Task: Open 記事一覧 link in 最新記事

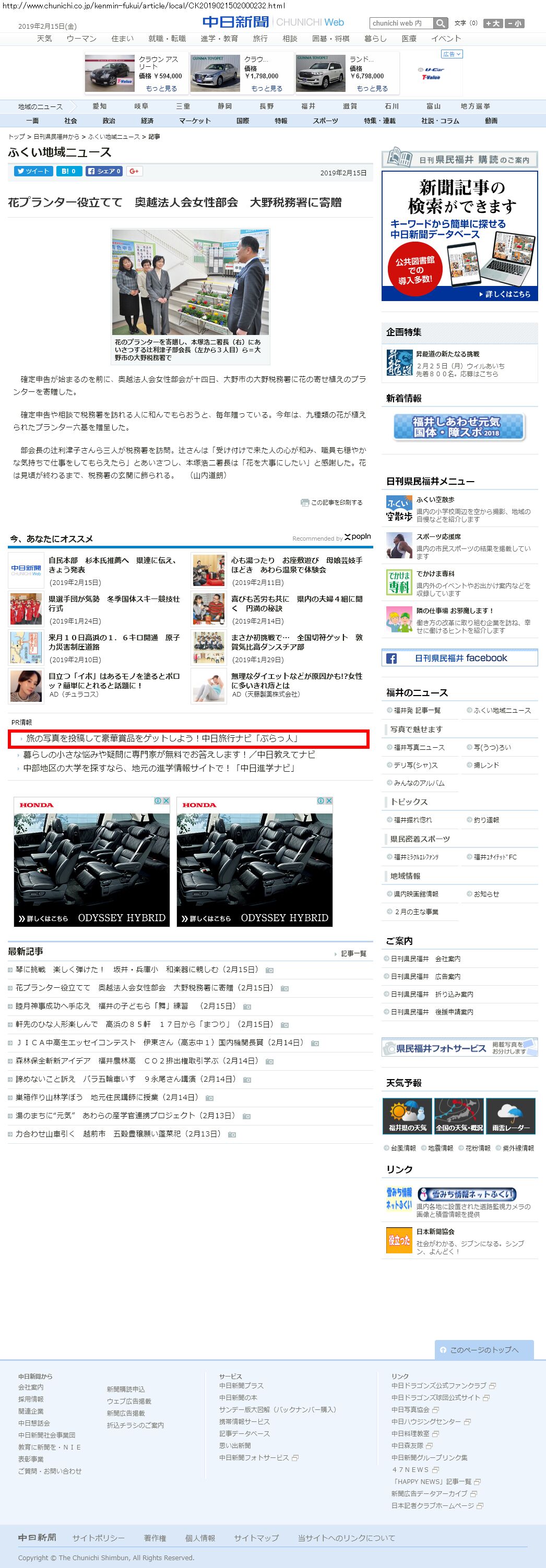Action: point(353,953)
